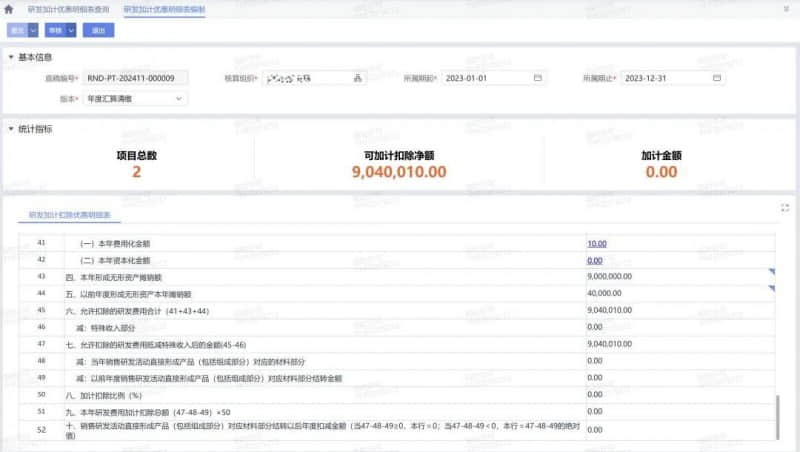
Task: Click row number 52
Action: coord(41,430)
